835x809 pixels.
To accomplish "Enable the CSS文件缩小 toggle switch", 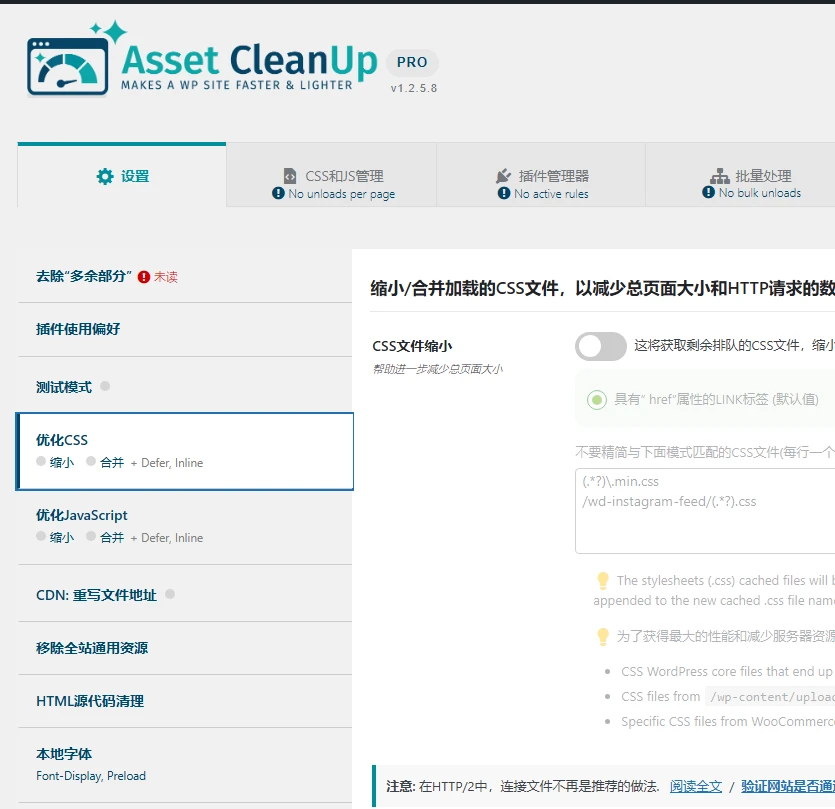I will (x=600, y=346).
